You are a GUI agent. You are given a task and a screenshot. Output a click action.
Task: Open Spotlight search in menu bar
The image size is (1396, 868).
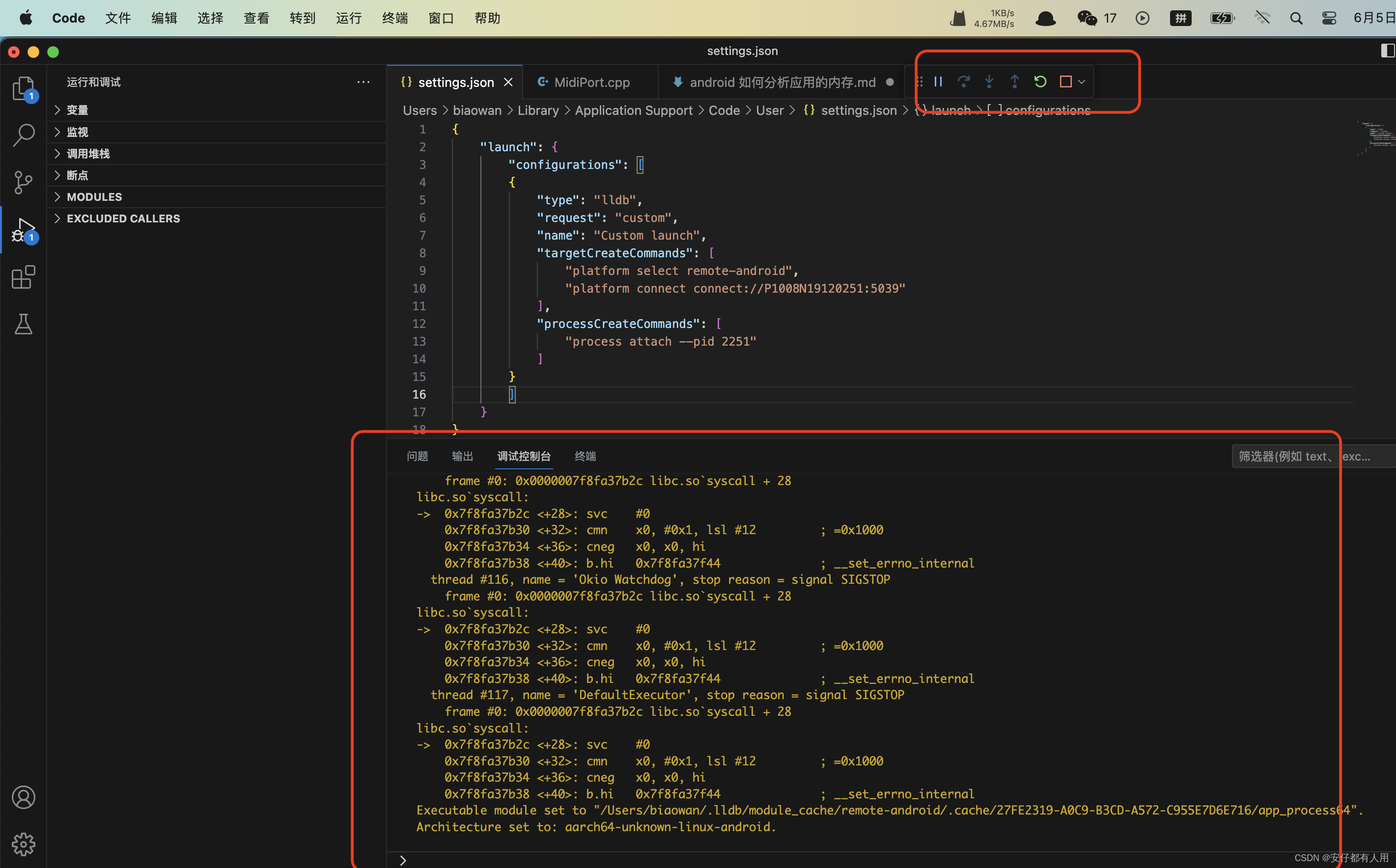click(x=1296, y=18)
